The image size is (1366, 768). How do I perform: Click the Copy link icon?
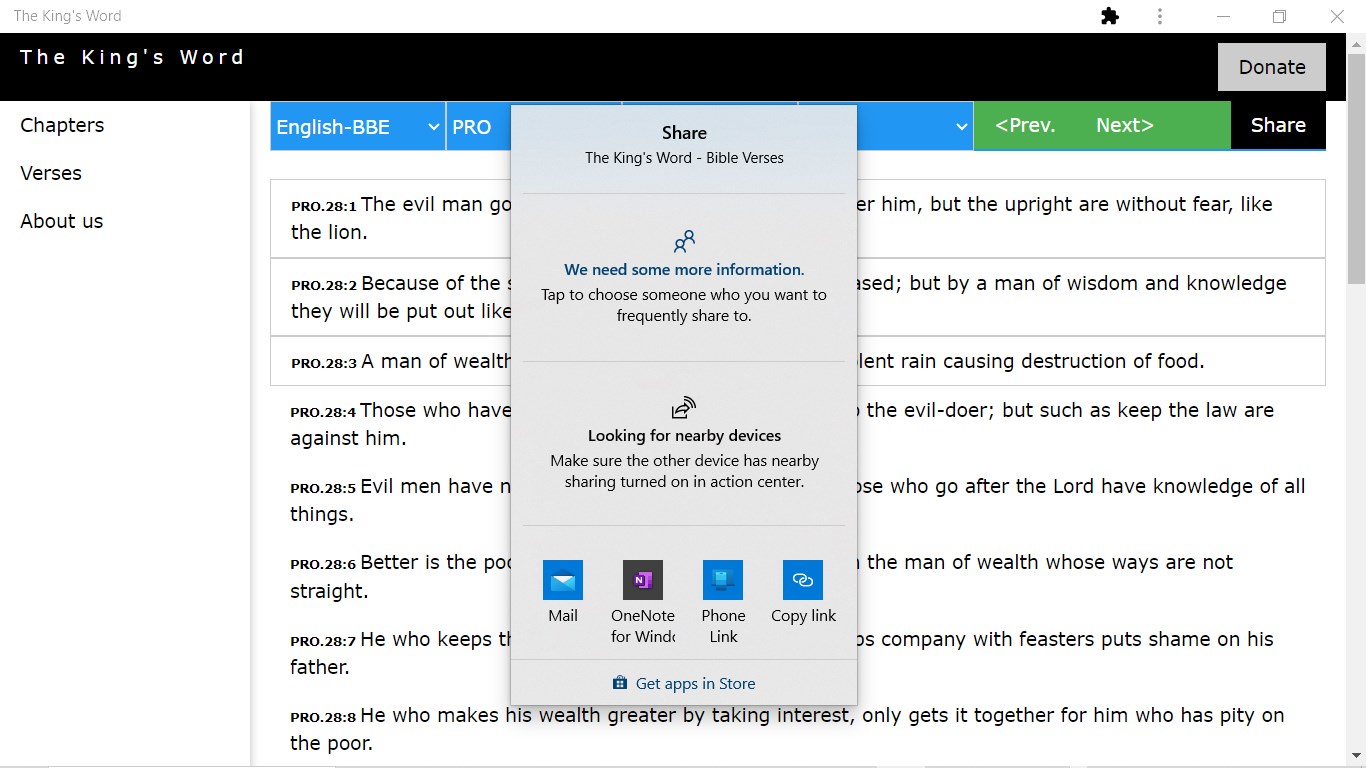(803, 580)
